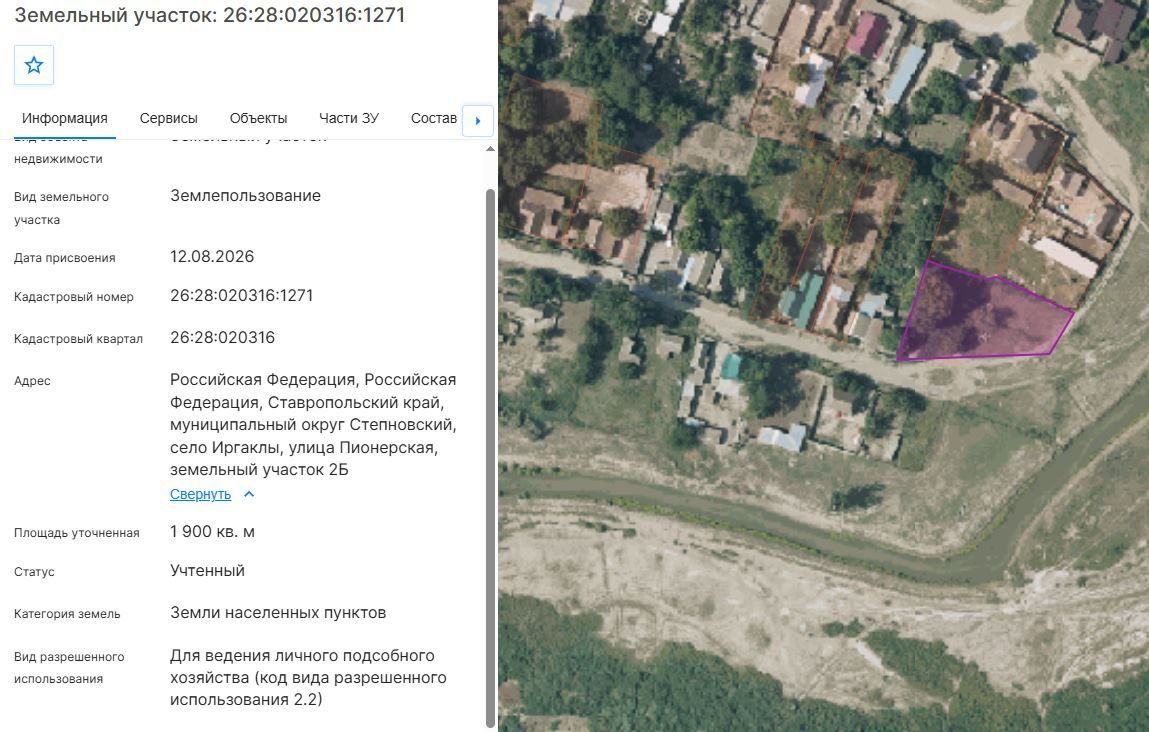This screenshot has width=1149, height=732.
Task: Click the status value Учтенный
Action: 207,571
